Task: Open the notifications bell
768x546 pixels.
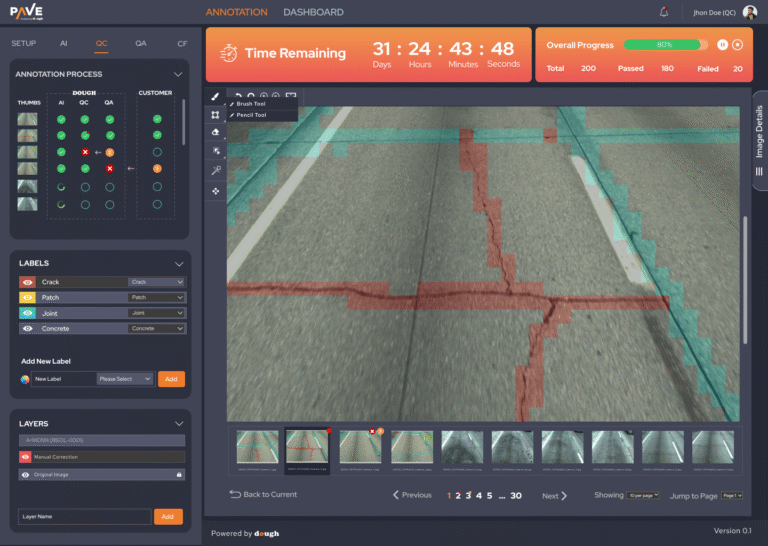Action: 664,12
